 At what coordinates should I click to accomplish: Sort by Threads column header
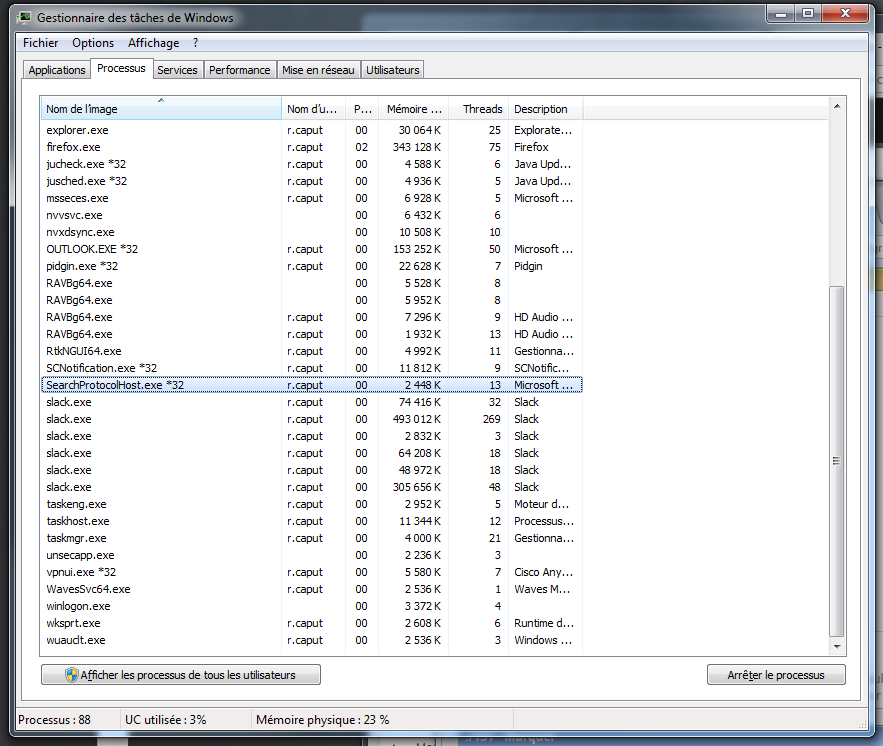(x=479, y=109)
